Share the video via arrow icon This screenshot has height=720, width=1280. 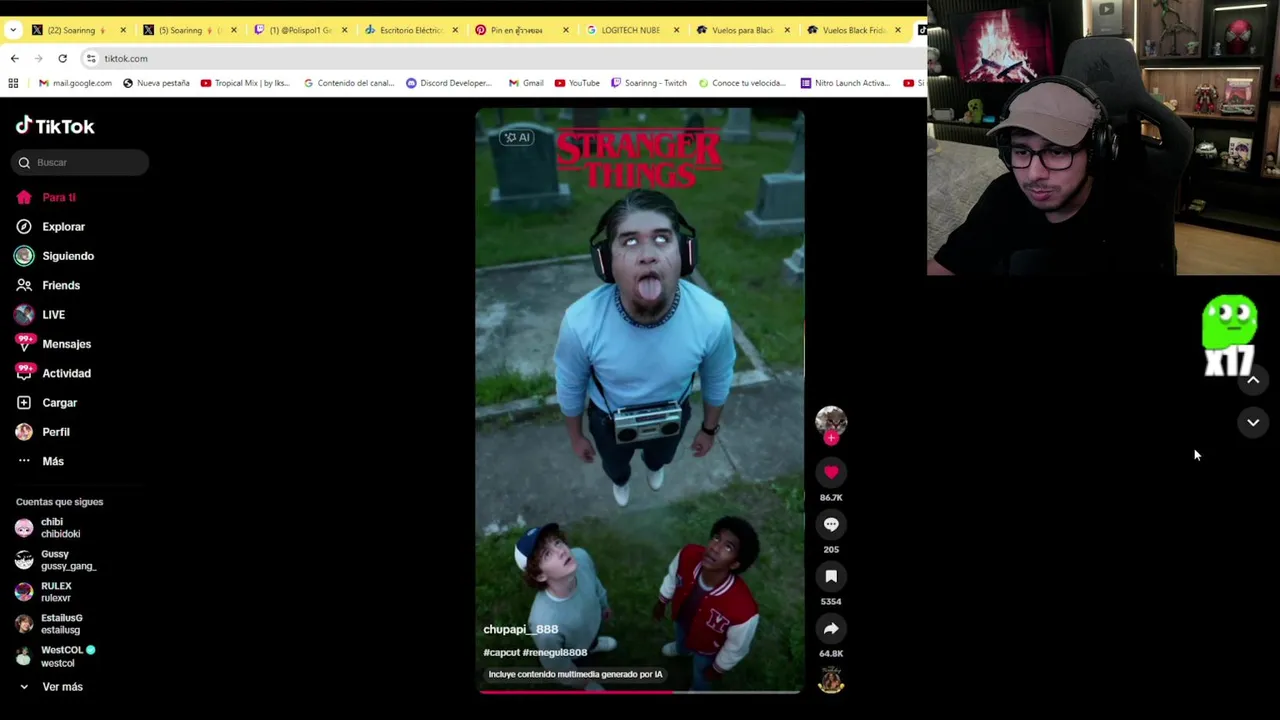[831, 628]
